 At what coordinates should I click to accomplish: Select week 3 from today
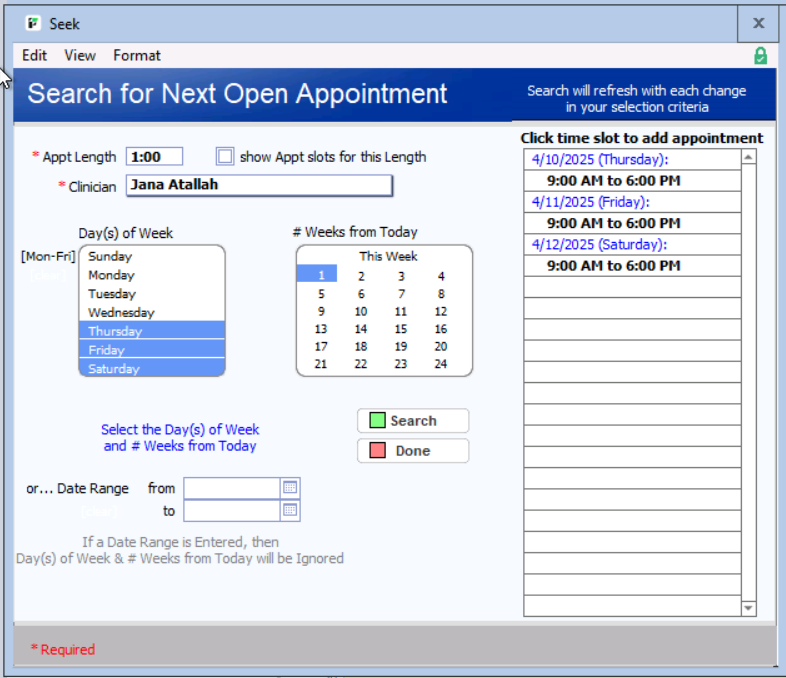[401, 276]
